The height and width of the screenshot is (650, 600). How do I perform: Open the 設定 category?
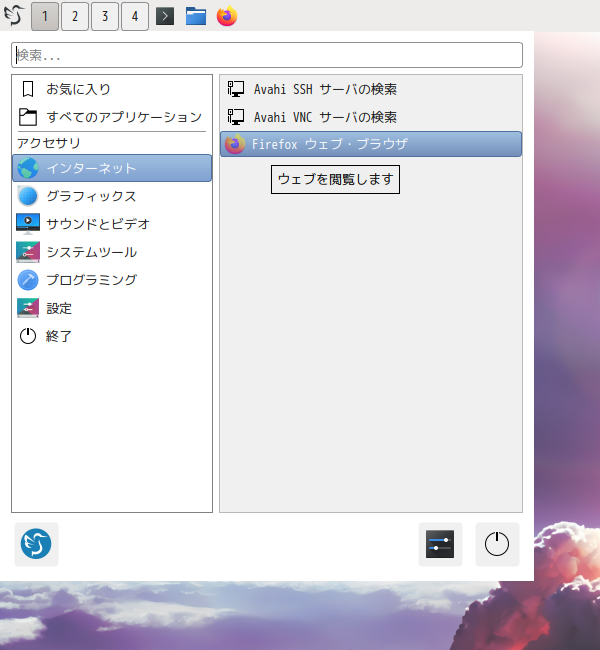(112, 308)
